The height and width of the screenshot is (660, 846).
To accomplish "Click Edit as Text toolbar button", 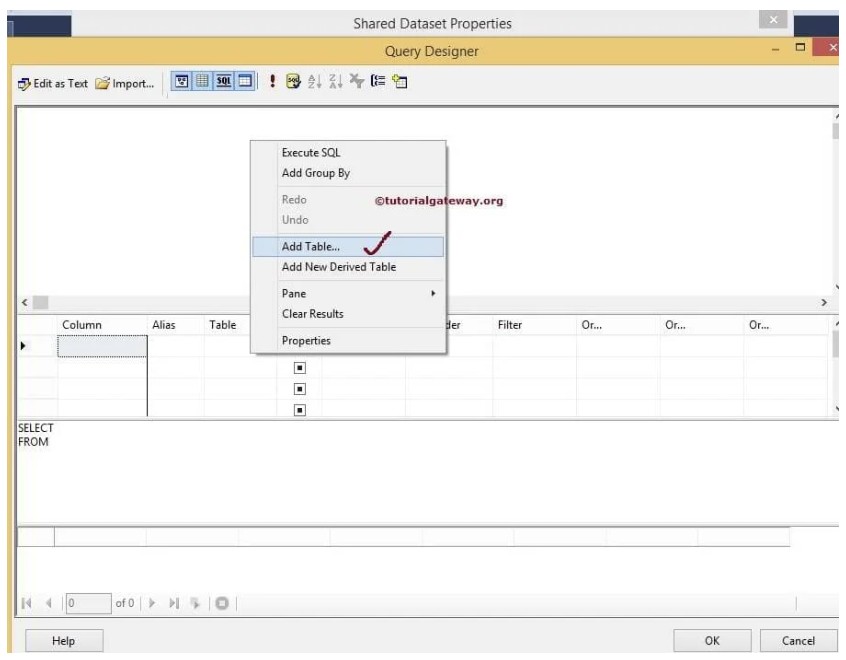I will (x=52, y=83).
